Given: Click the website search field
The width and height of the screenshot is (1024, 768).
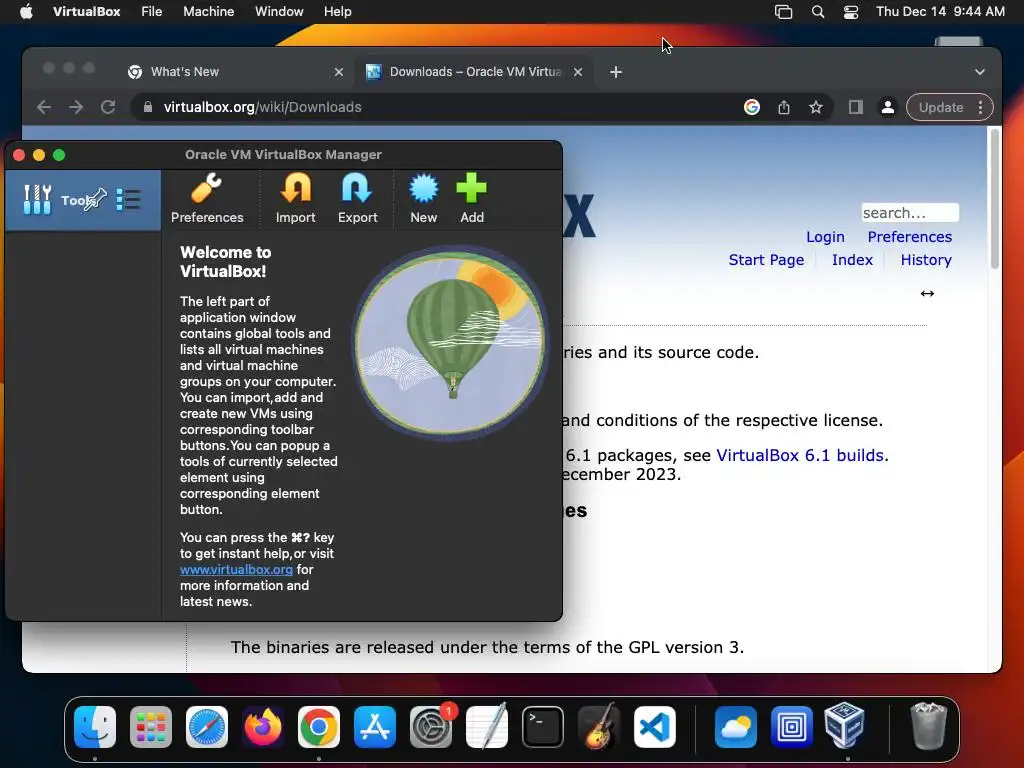Looking at the screenshot, I should coord(910,213).
